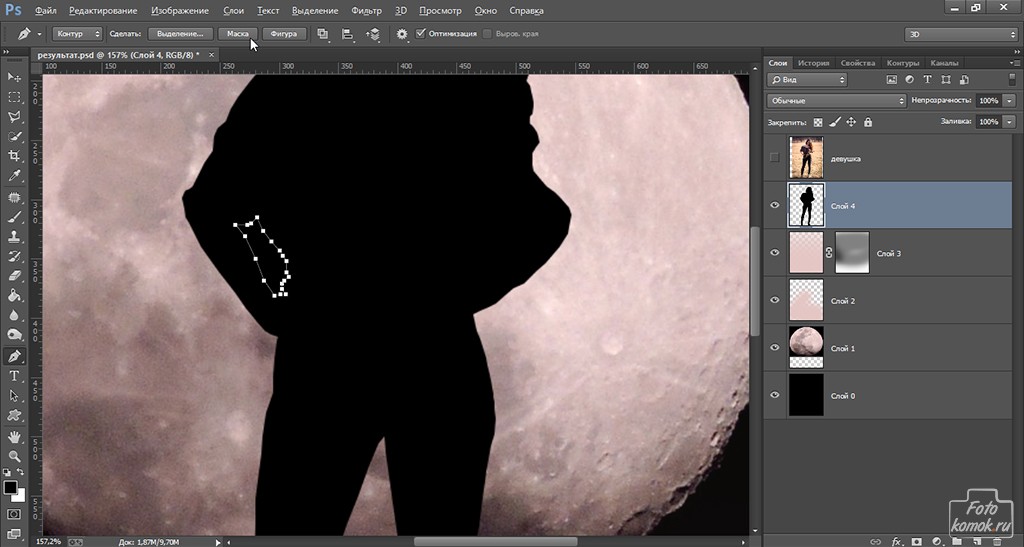Open the Контур mode dropdown
Image resolution: width=1024 pixels, height=547 pixels.
pos(77,34)
